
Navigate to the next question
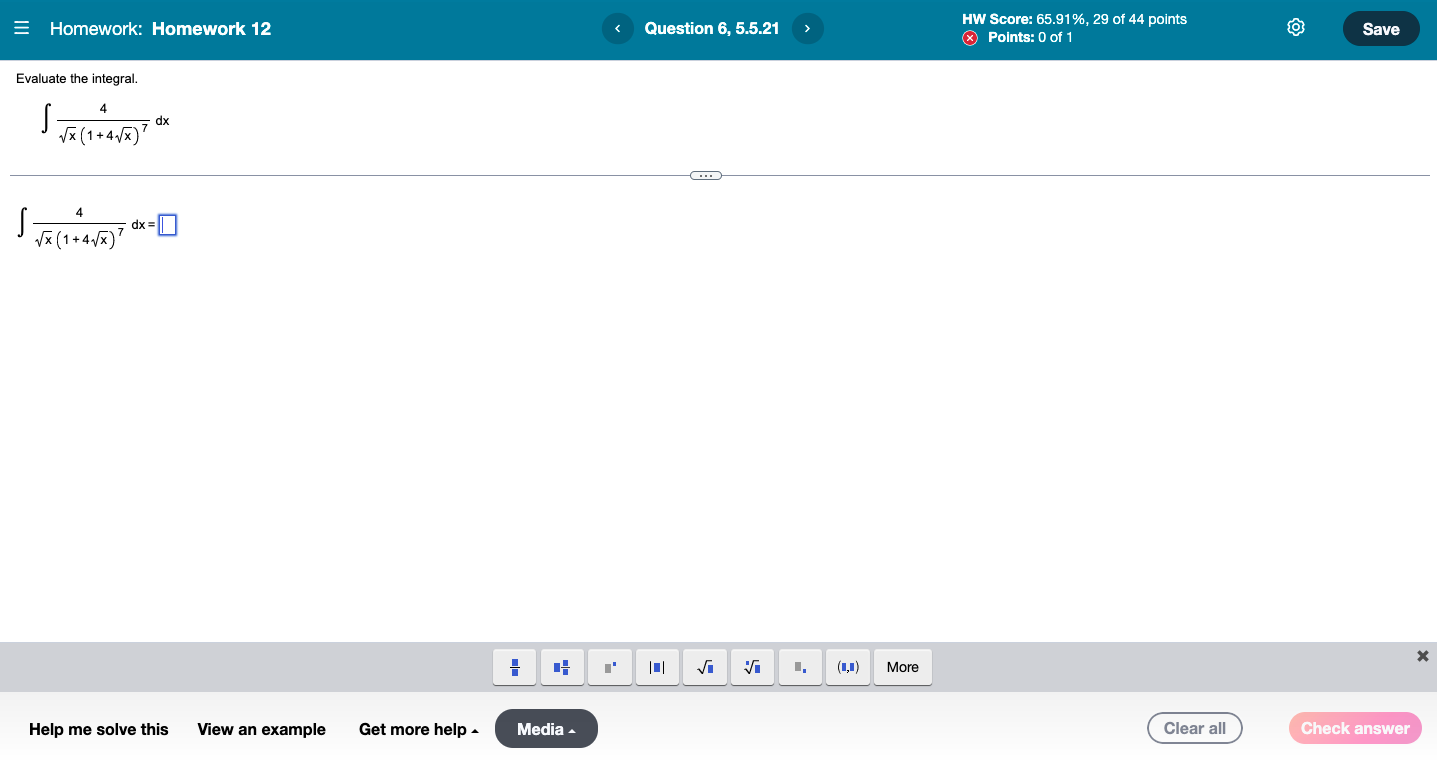(807, 28)
